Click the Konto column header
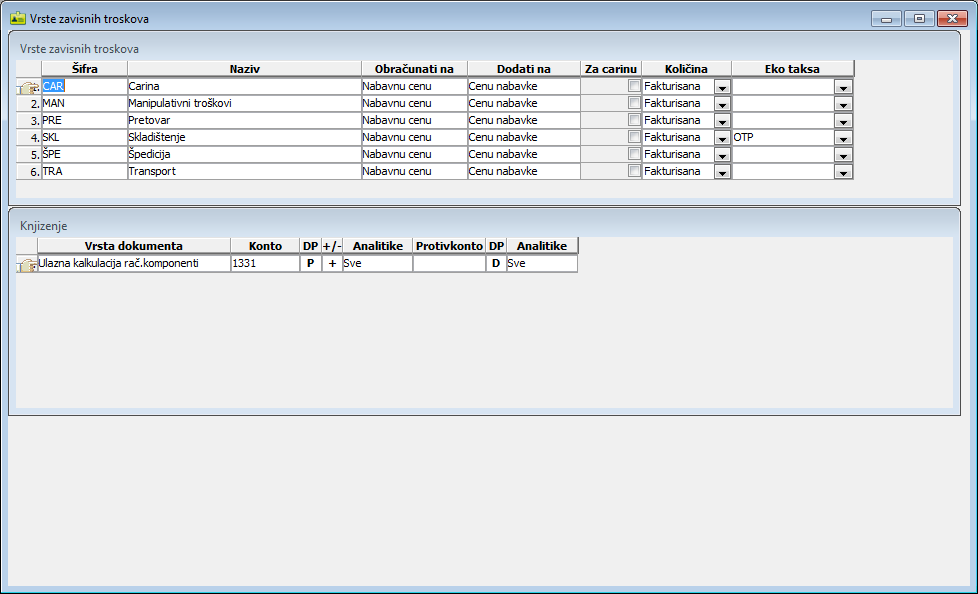The width and height of the screenshot is (978, 594). 264,246
